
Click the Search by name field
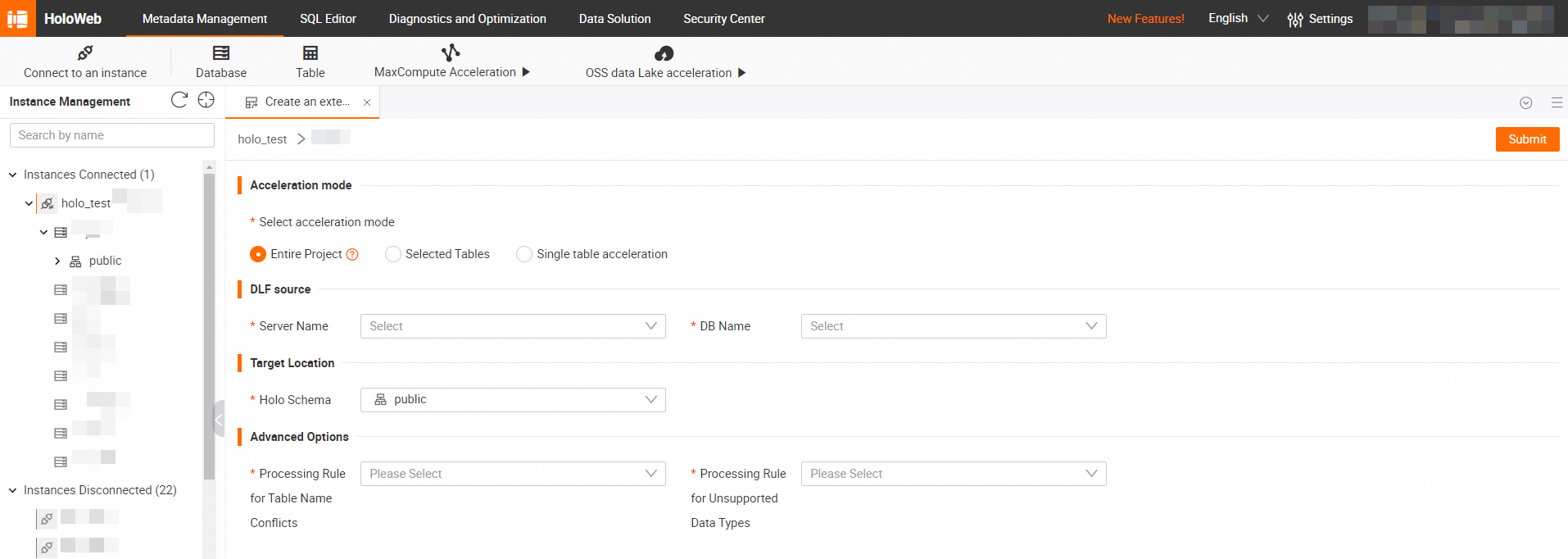[x=112, y=135]
